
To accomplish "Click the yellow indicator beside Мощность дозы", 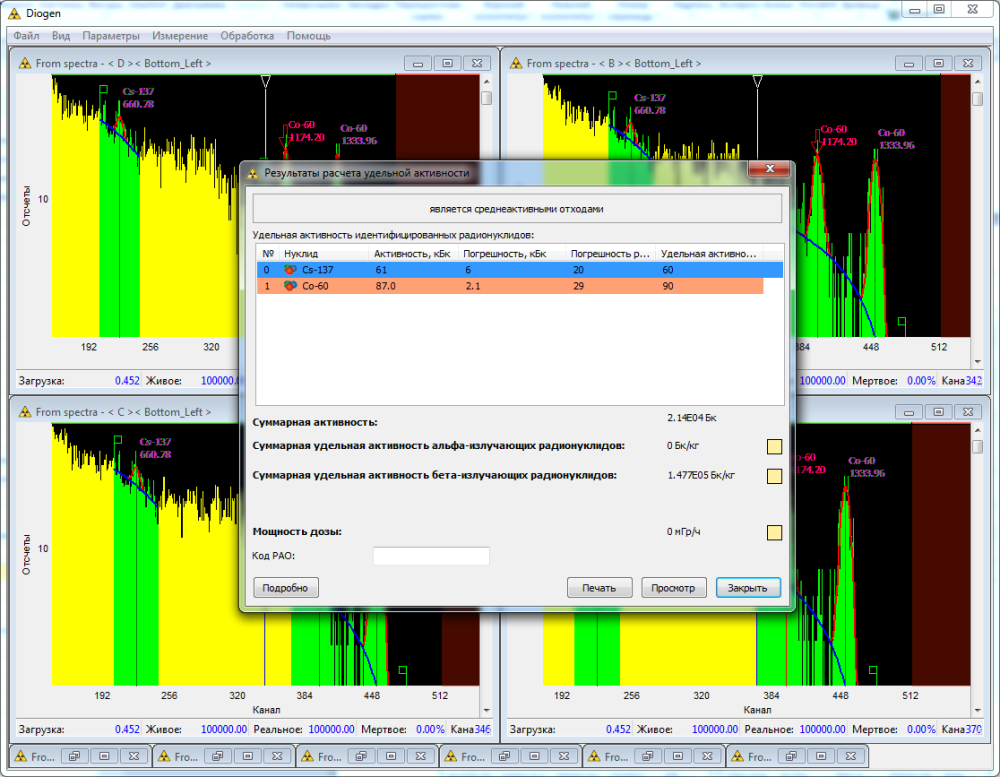I will (x=773, y=532).
